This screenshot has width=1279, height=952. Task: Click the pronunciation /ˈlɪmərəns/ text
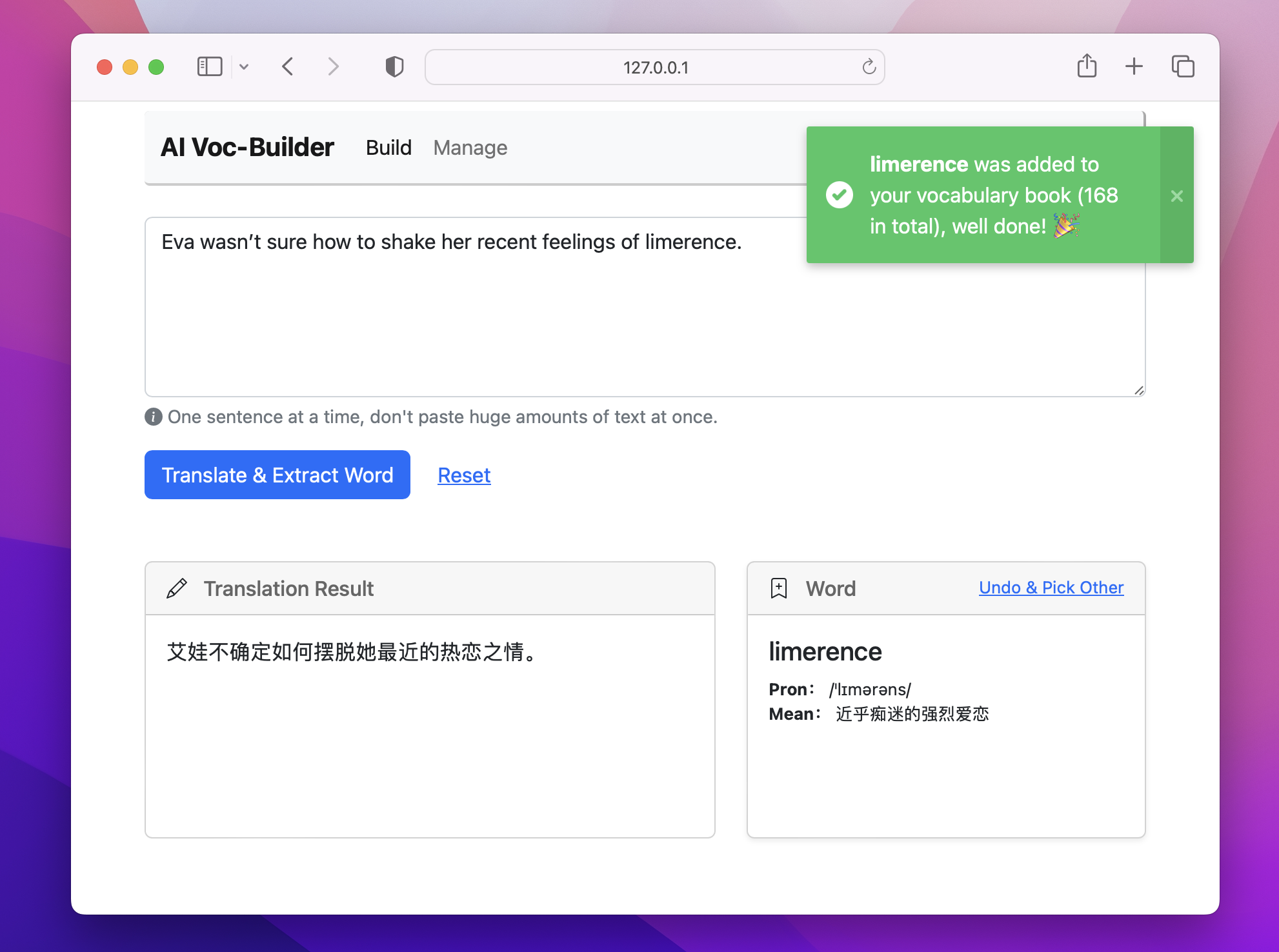click(870, 689)
